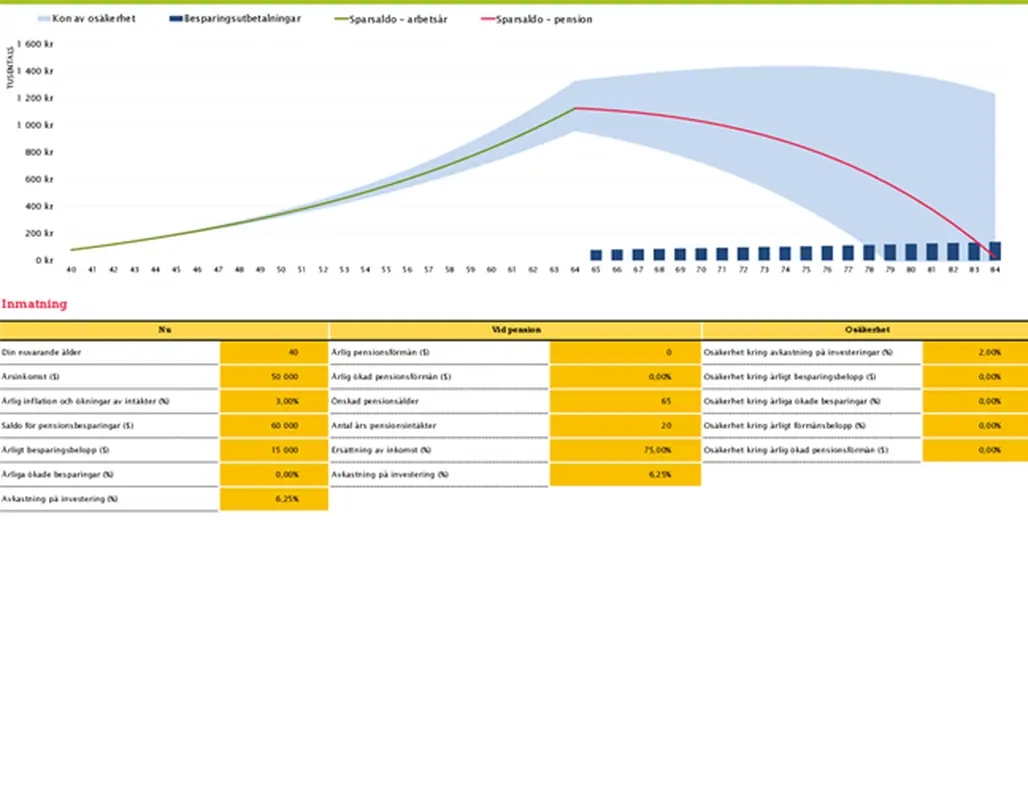The width and height of the screenshot is (1028, 800).
Task: Select the Årligt besparingsbelopp cell 15 000
Action: point(273,450)
